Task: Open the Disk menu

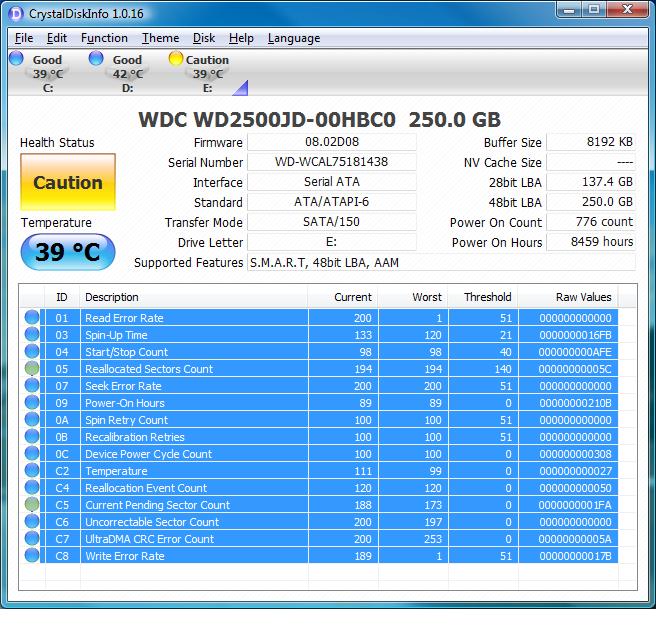Action: click(204, 38)
